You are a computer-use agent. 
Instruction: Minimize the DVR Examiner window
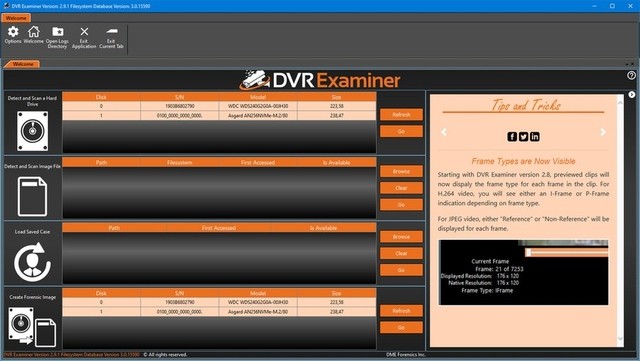(x=594, y=6)
